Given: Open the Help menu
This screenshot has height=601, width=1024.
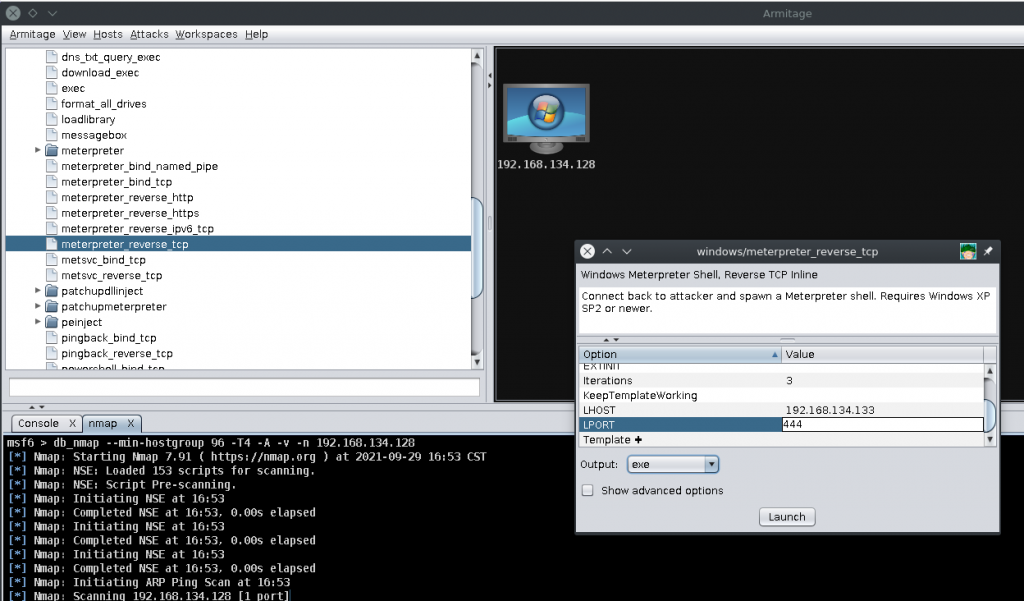Looking at the screenshot, I should 257,34.
